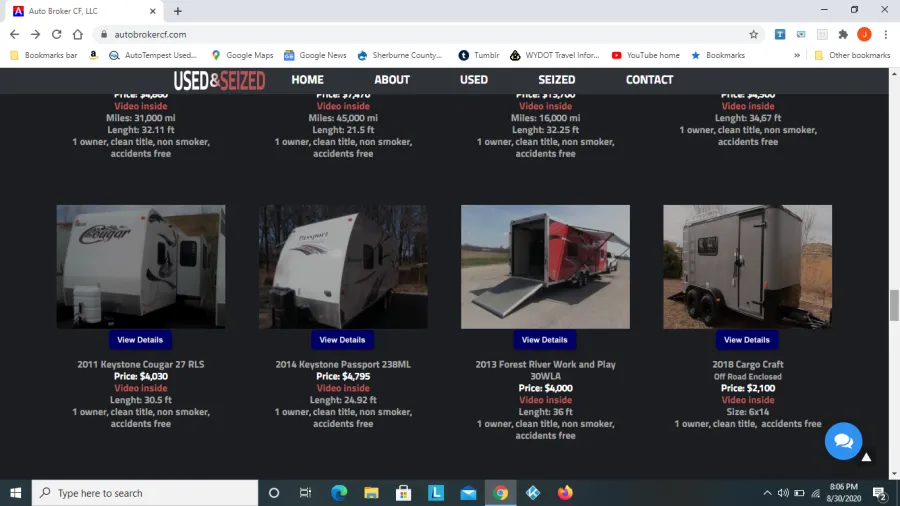Open the browser home page icon
The height and width of the screenshot is (506, 900).
(x=77, y=34)
